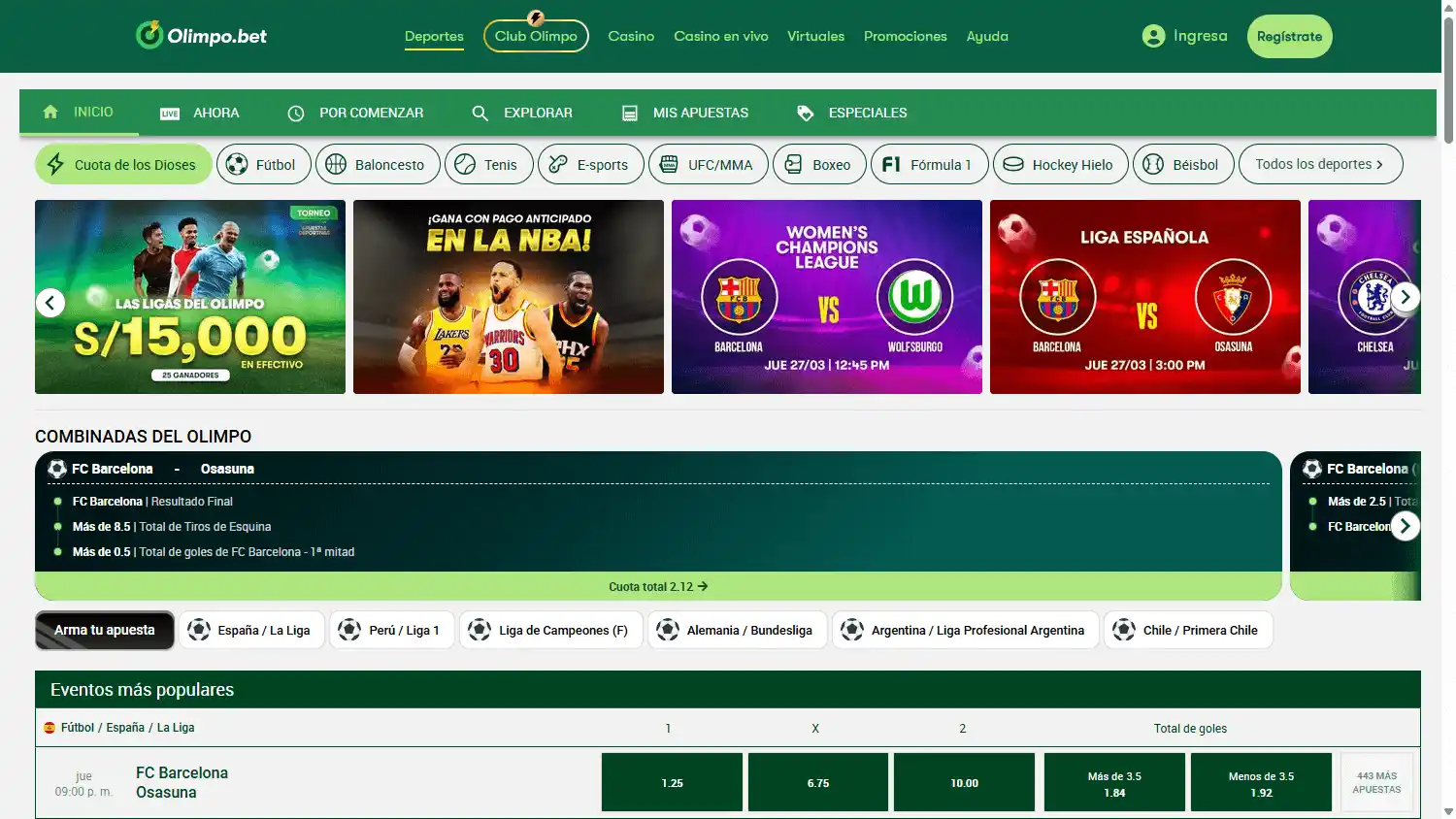Image resolution: width=1456 pixels, height=819 pixels.
Task: Click Cuota total 2.12 bar
Action: coord(658,586)
